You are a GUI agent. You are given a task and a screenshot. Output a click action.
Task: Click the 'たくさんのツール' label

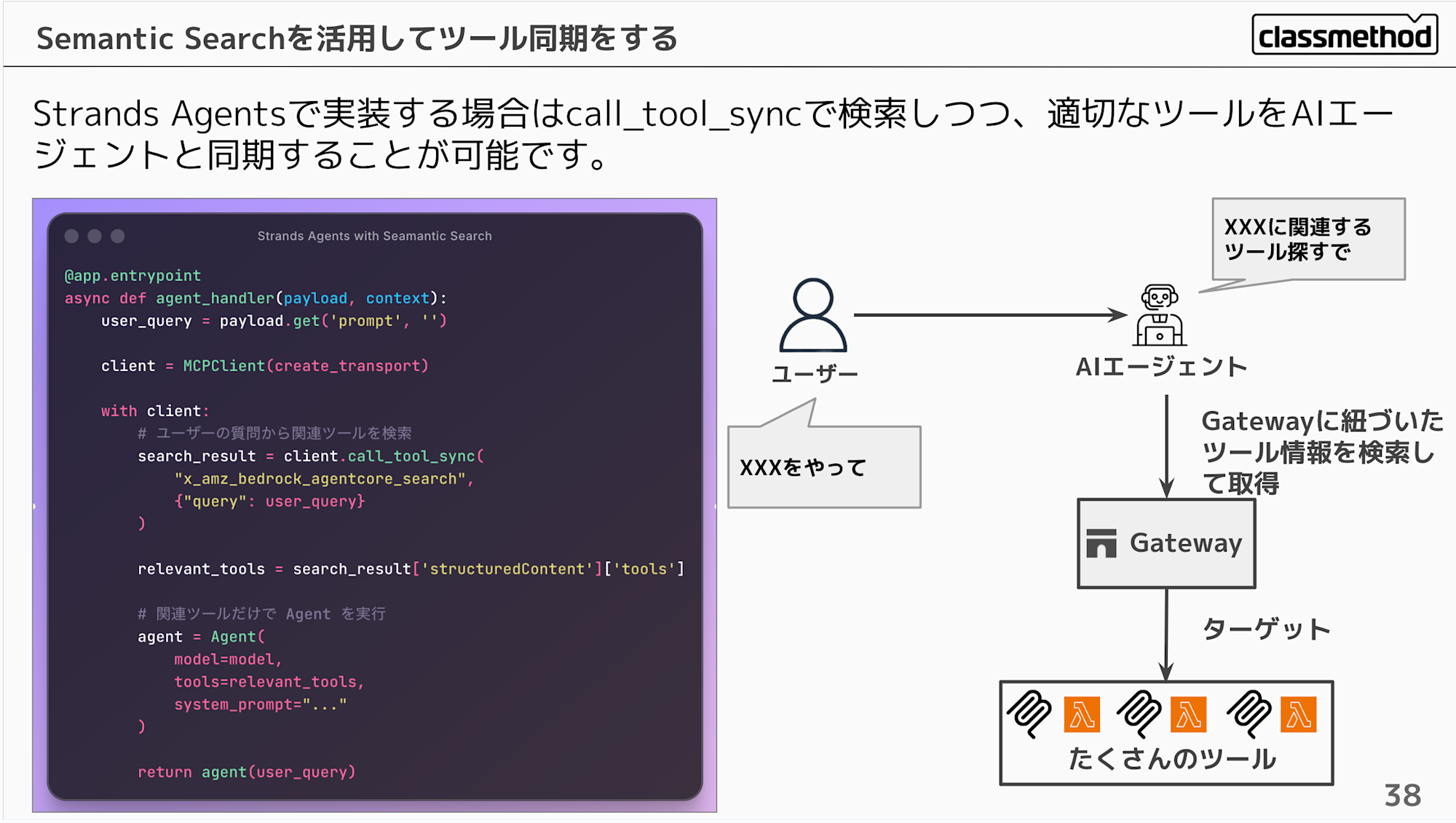pyautogui.click(x=1171, y=759)
